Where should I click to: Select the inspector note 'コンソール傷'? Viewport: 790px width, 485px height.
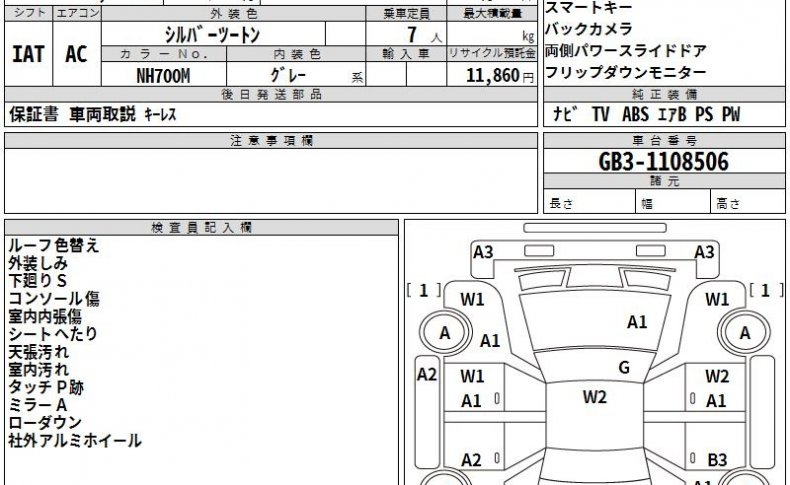click(x=54, y=299)
